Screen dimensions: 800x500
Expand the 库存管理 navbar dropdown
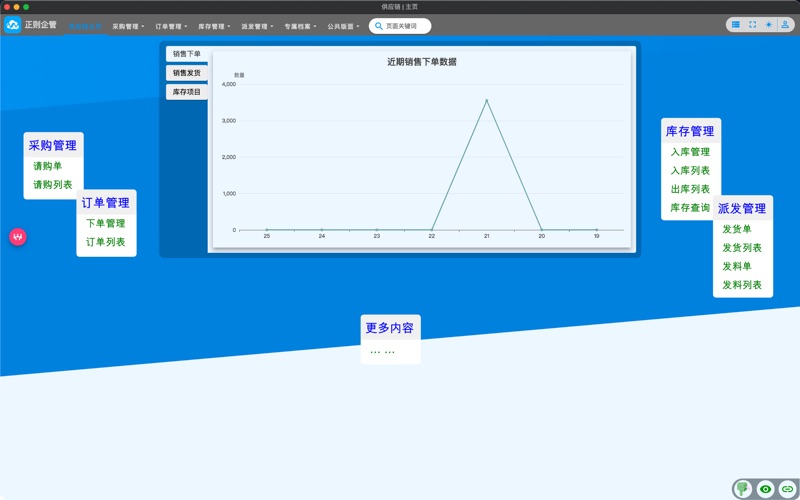coord(214,27)
